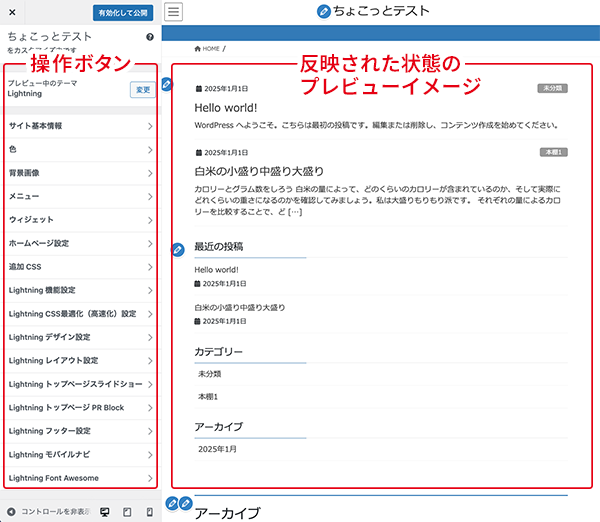Open the 背景画像 panel
The width and height of the screenshot is (600, 522).
pyautogui.click(x=80, y=173)
